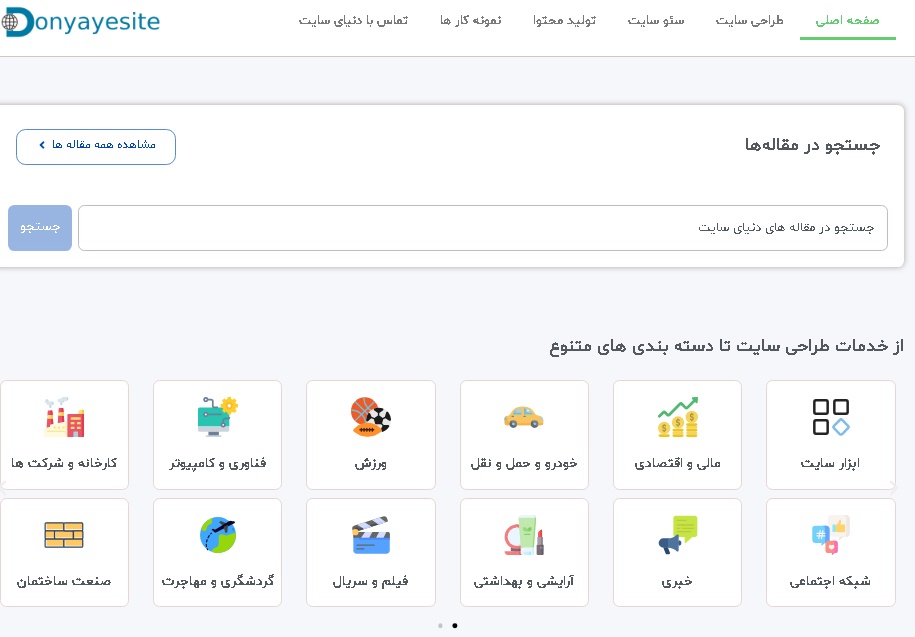Select the کارخانه و شرکت ها factory icon

[64, 417]
